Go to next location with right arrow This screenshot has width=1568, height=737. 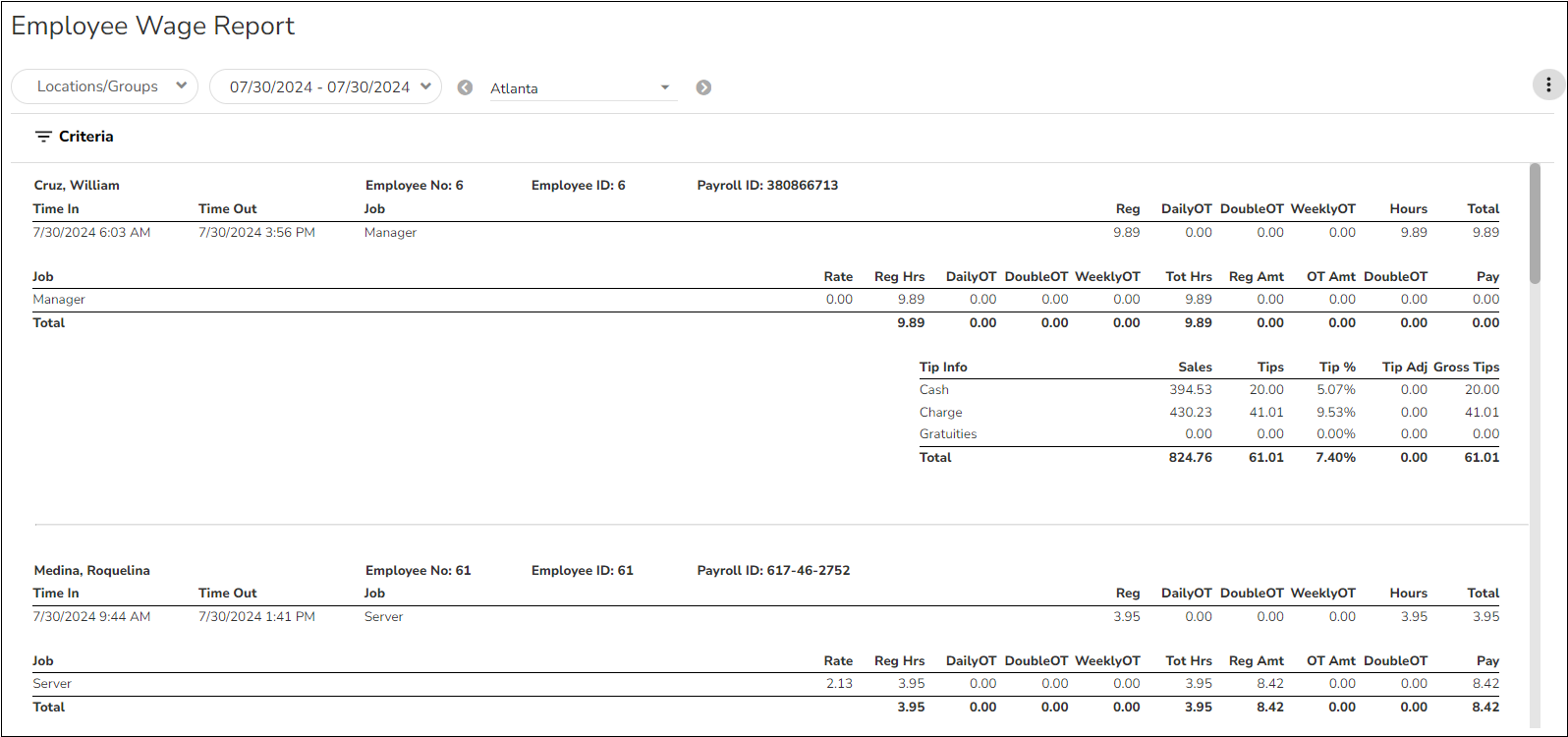[703, 87]
